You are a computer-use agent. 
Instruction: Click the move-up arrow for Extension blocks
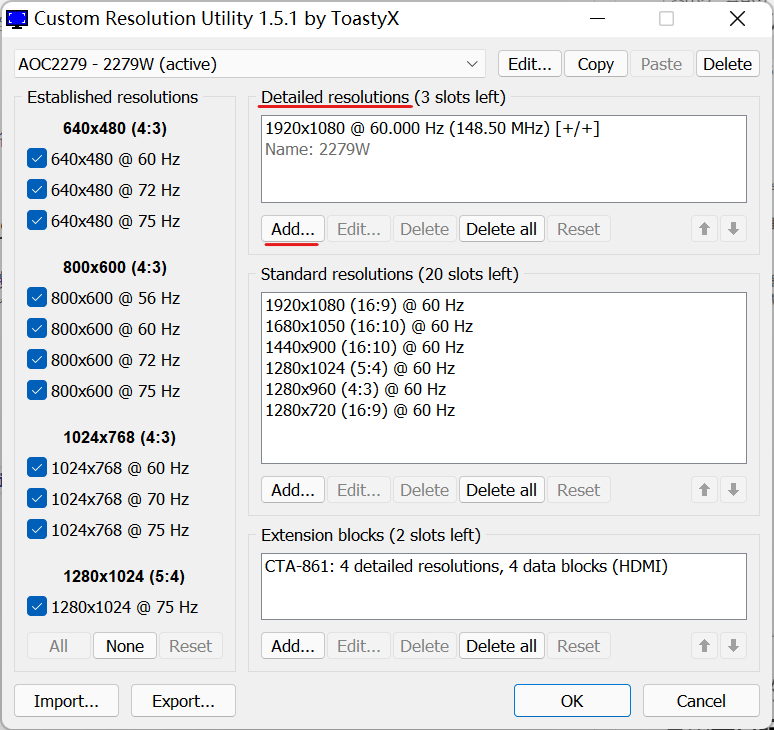click(x=705, y=646)
